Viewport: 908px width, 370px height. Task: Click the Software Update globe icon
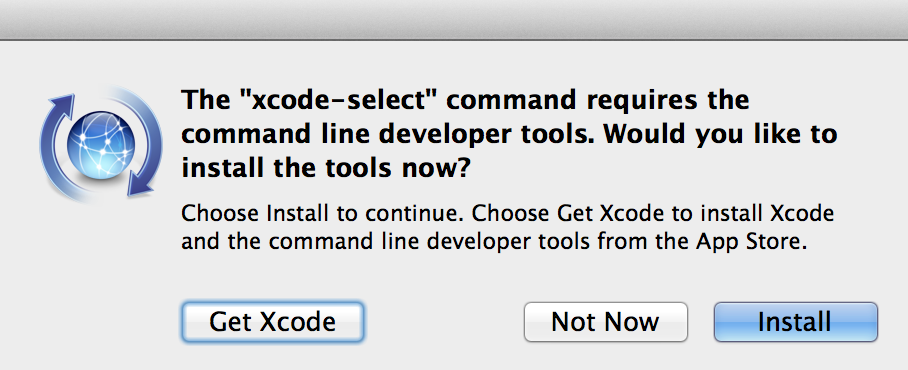[x=100, y=144]
